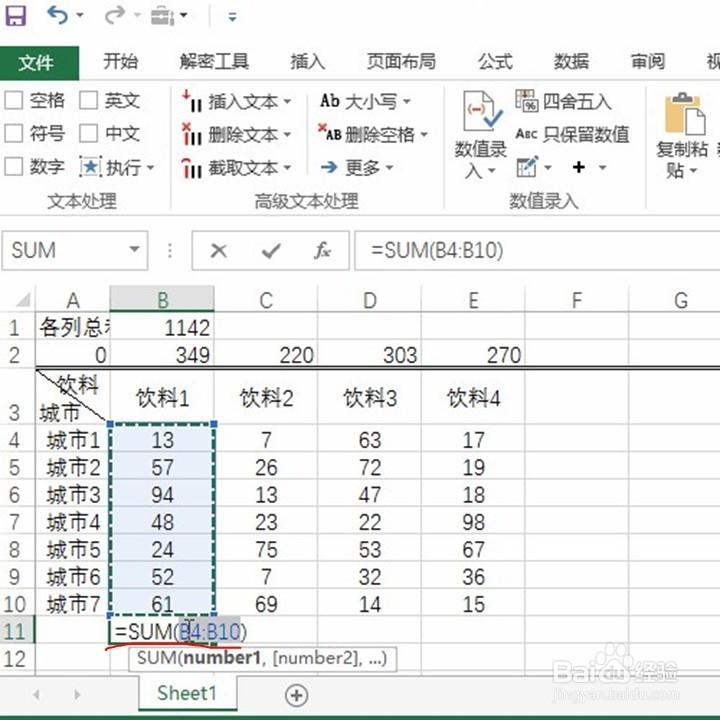Tick the 英文 checkbox

(x=88, y=100)
